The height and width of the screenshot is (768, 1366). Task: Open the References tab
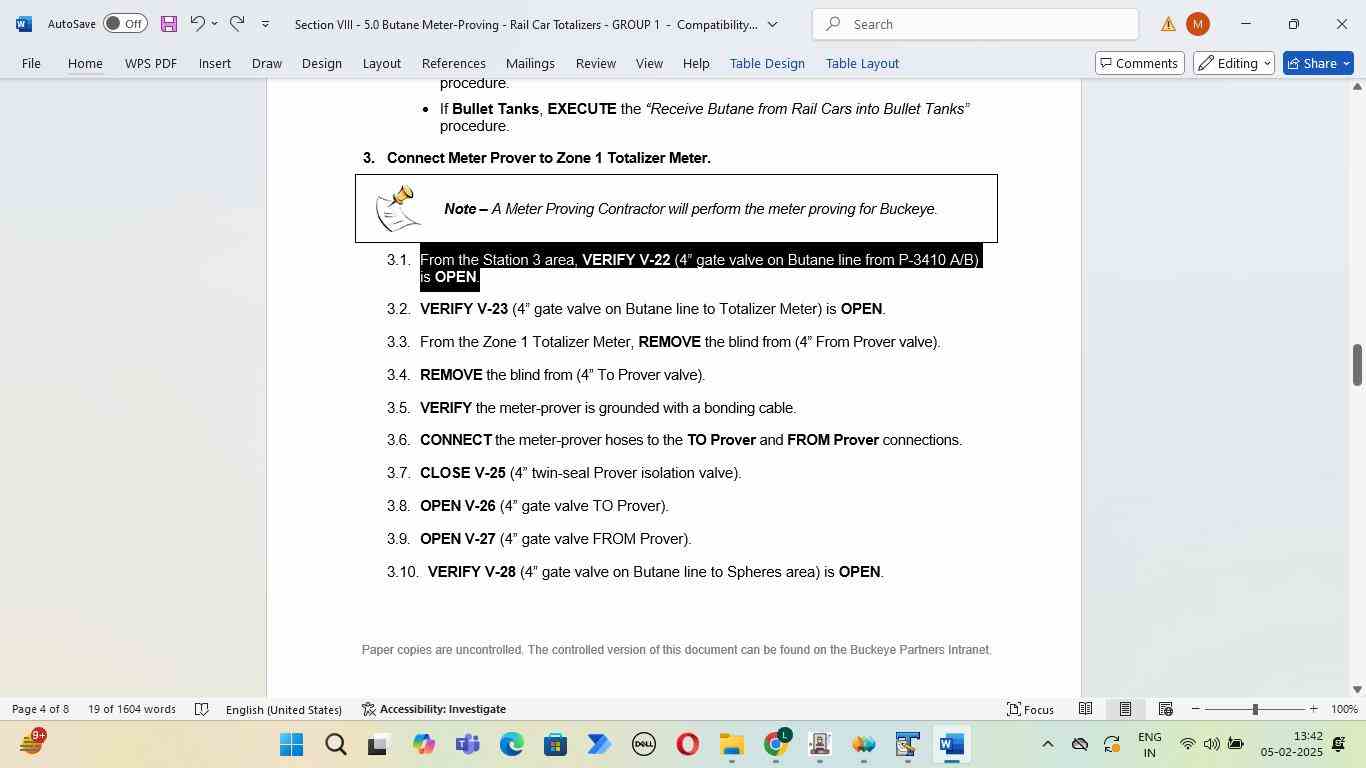tap(454, 63)
